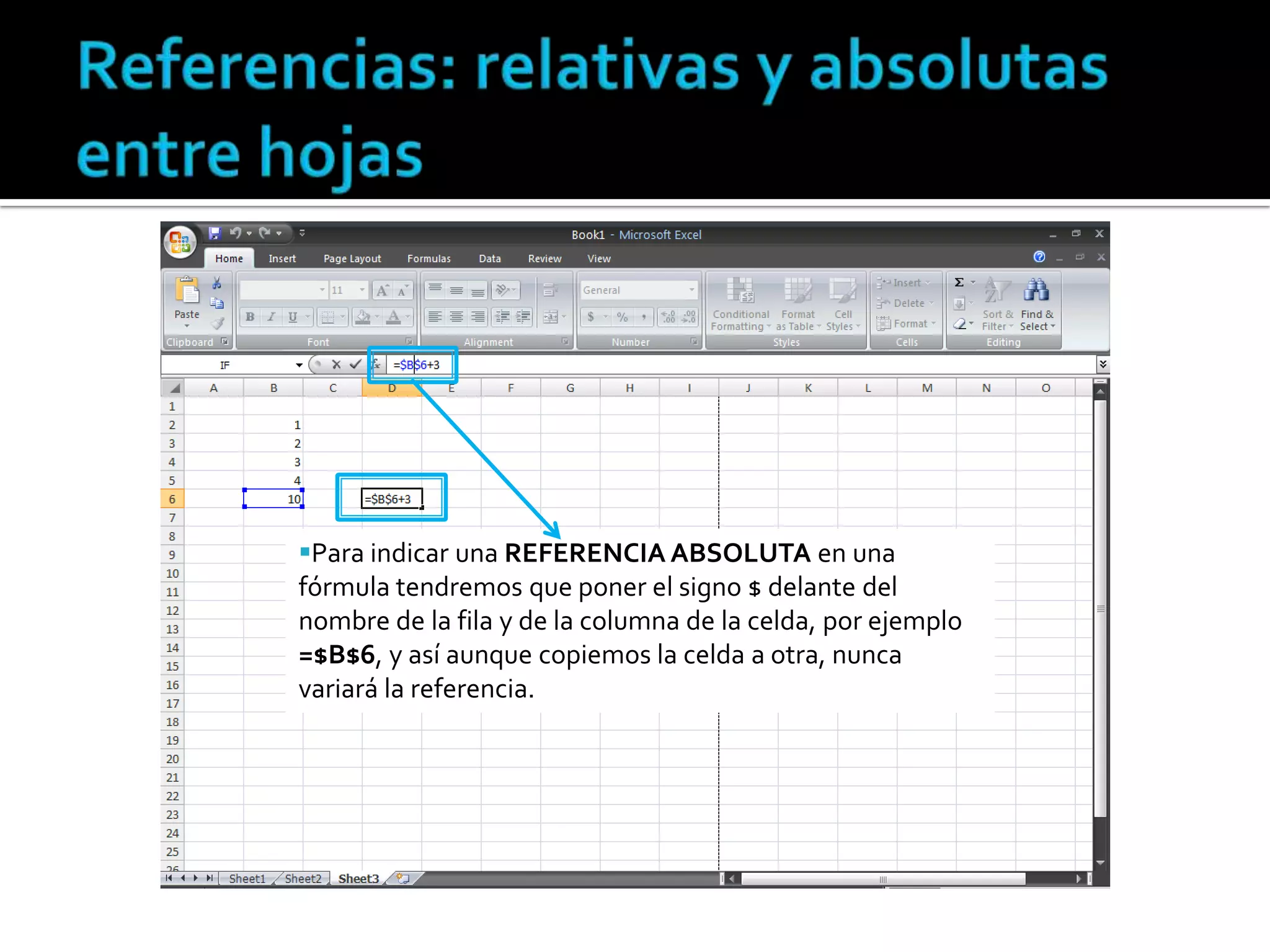Click the Office button logo
This screenshot has width=1270, height=952.
(180, 242)
